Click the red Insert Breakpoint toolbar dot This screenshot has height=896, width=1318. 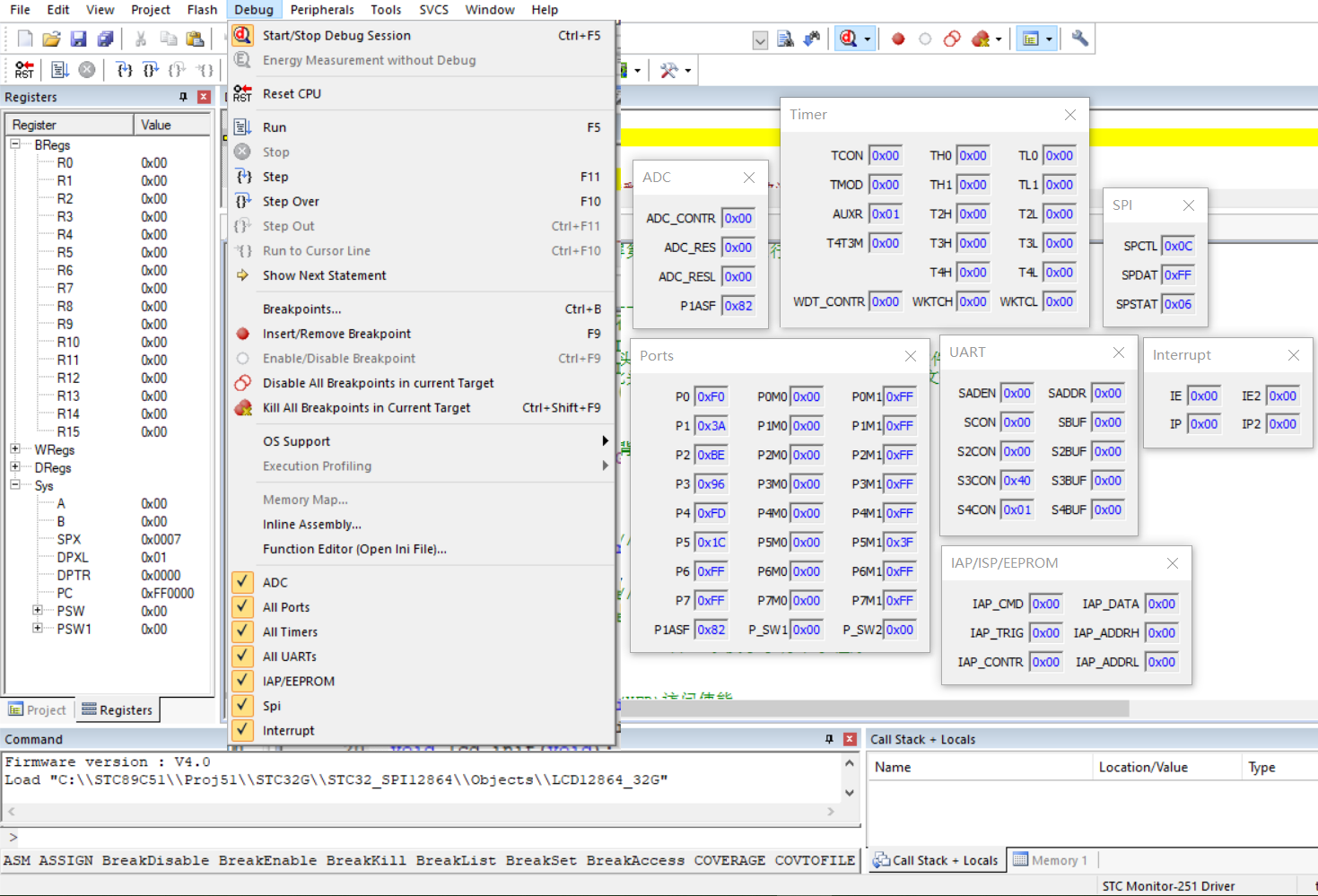coord(898,39)
